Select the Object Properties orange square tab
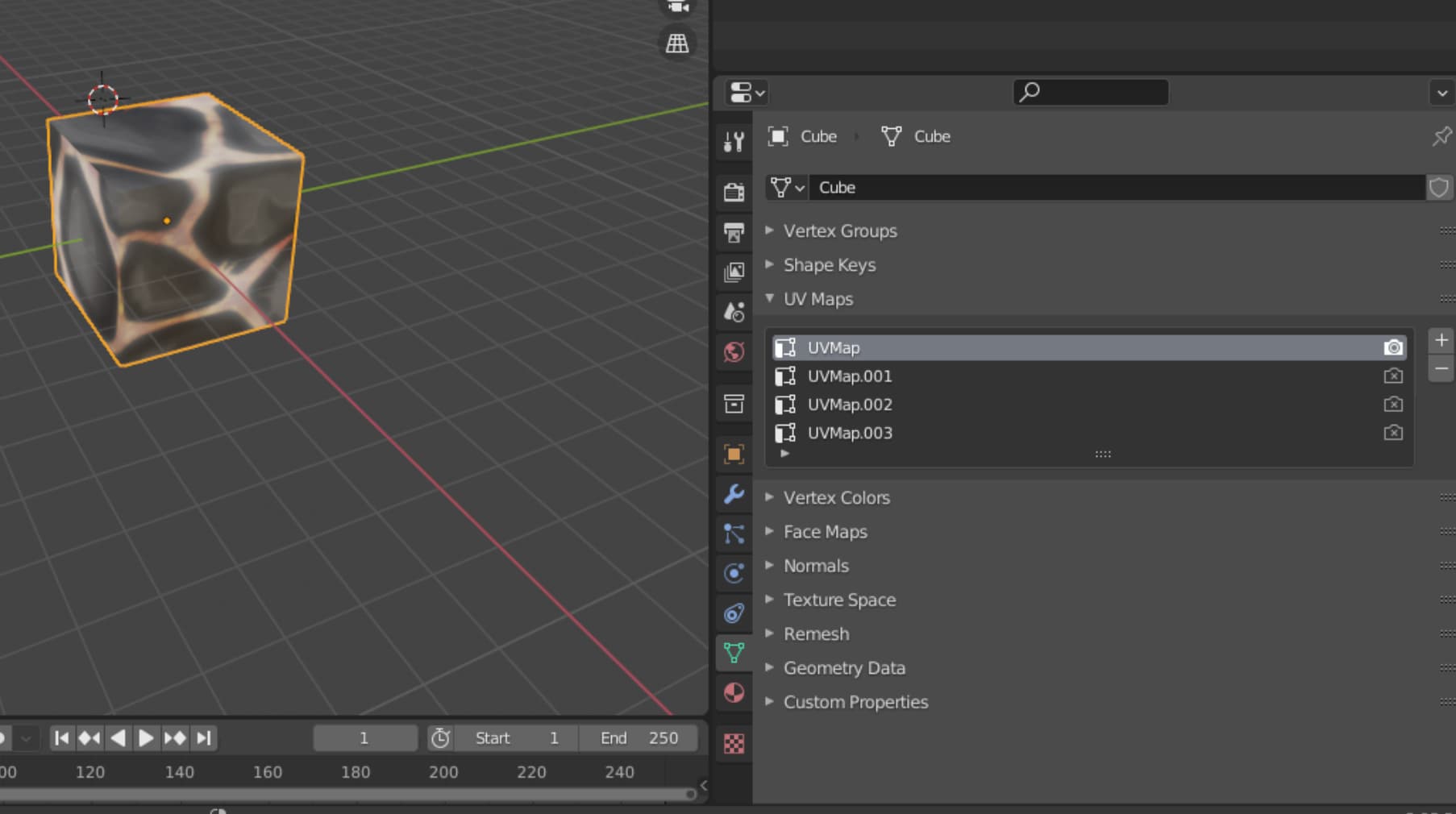This screenshot has height=814, width=1456. 734,454
